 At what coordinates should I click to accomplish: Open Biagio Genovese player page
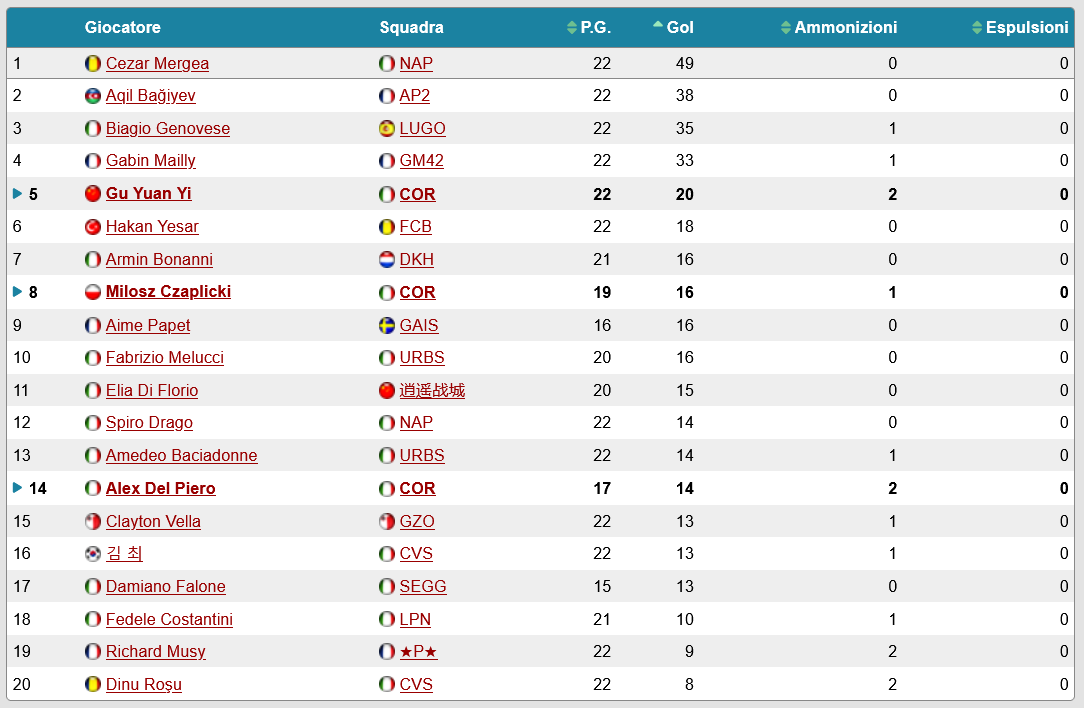point(168,129)
